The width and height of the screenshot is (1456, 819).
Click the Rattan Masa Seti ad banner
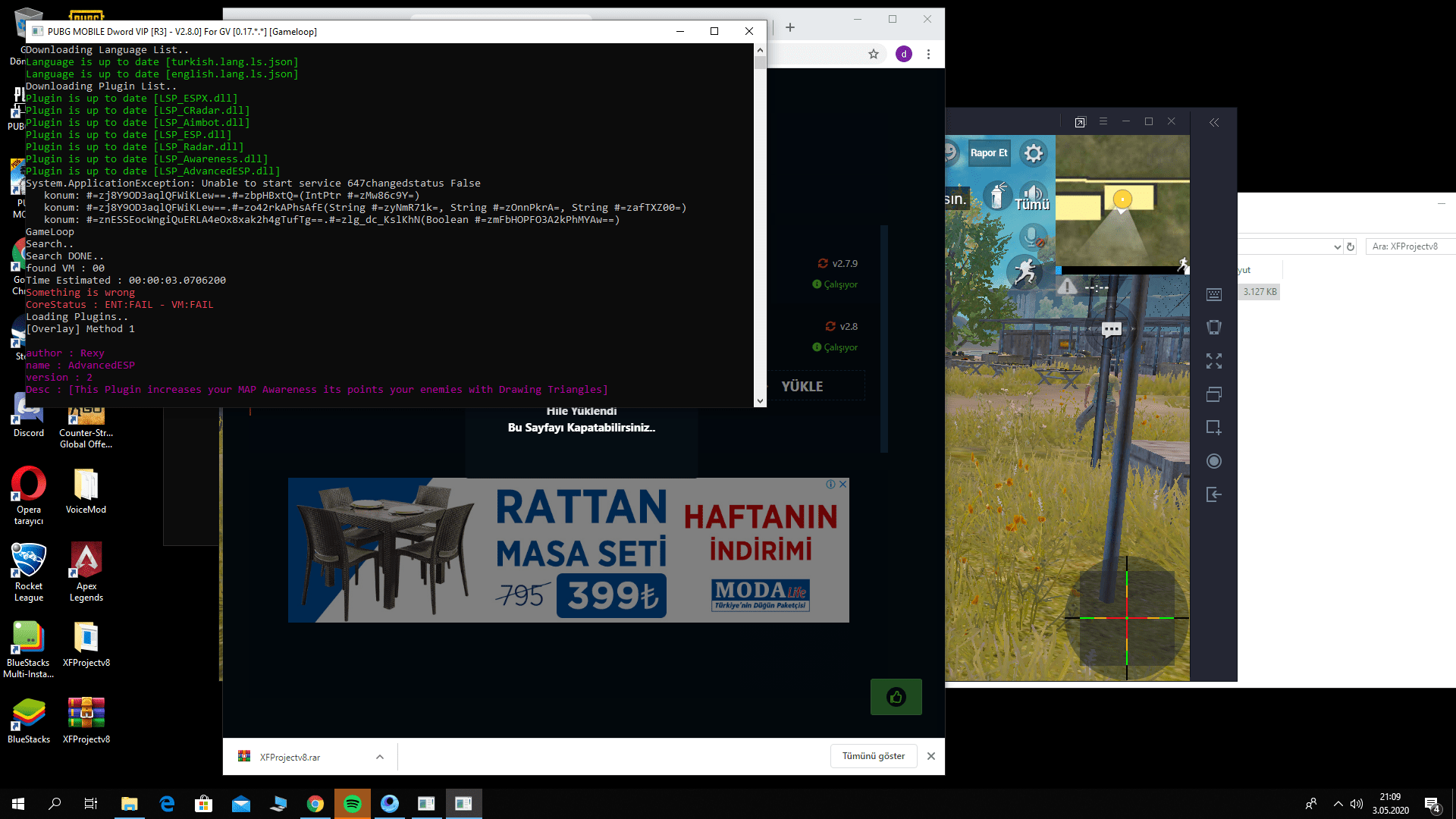point(569,550)
